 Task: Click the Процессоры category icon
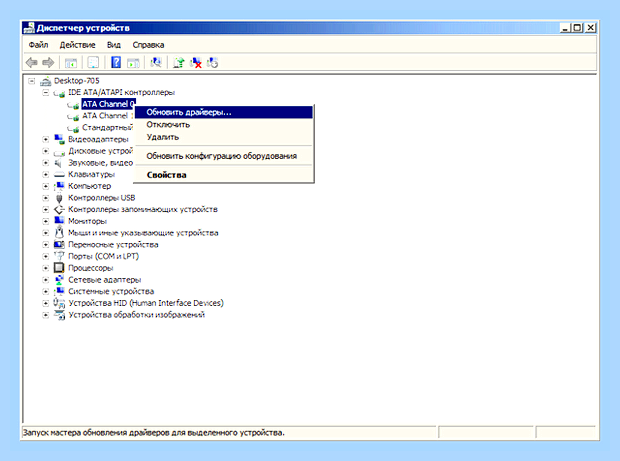pyautogui.click(x=59, y=268)
